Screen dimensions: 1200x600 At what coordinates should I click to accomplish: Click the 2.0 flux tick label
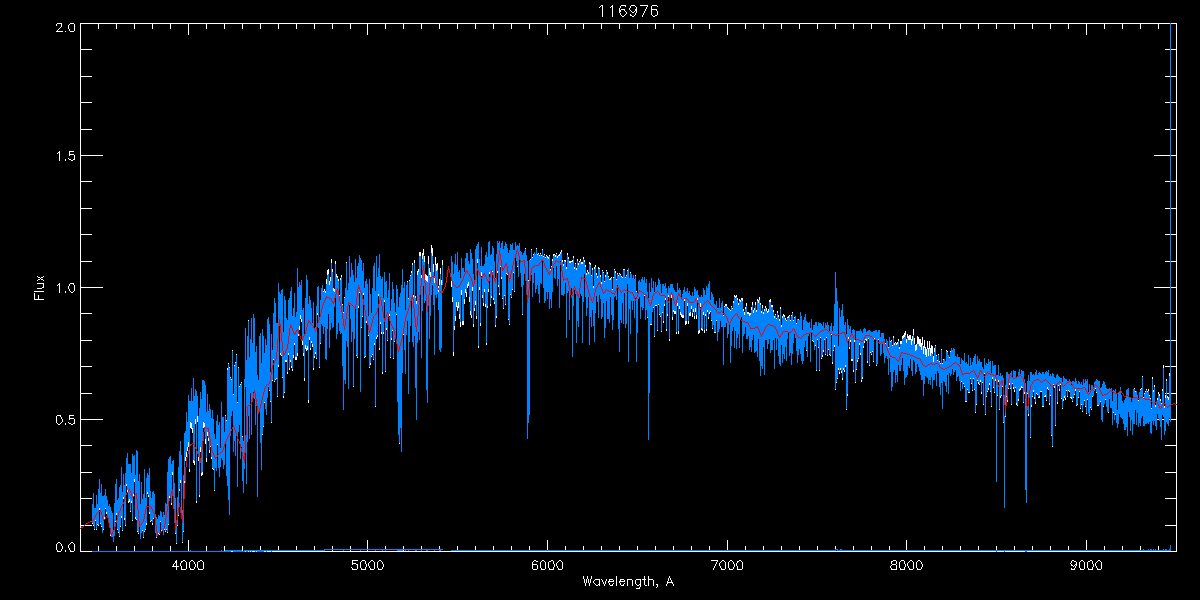[x=64, y=28]
